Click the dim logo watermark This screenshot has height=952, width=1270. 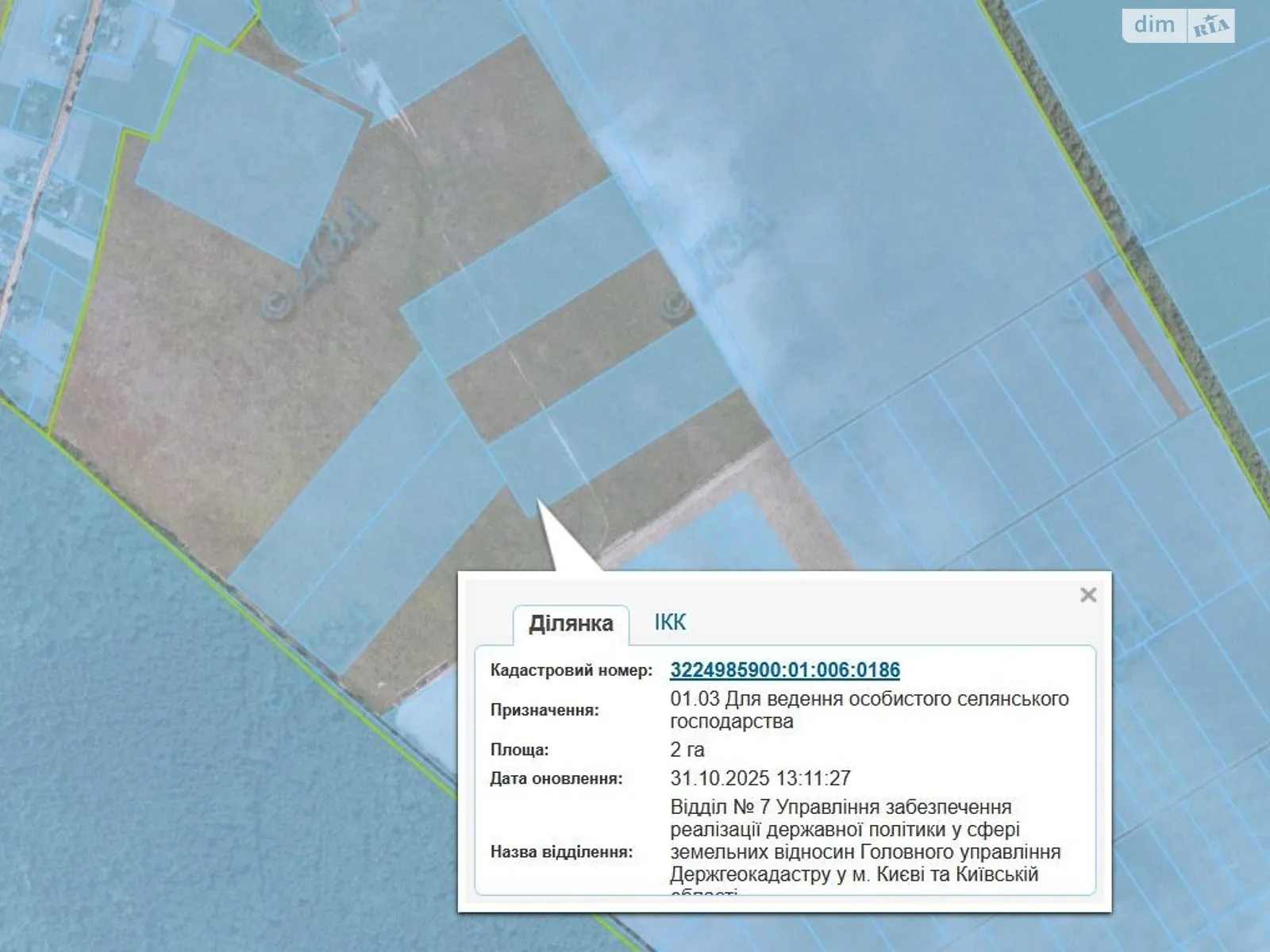pos(1154,25)
